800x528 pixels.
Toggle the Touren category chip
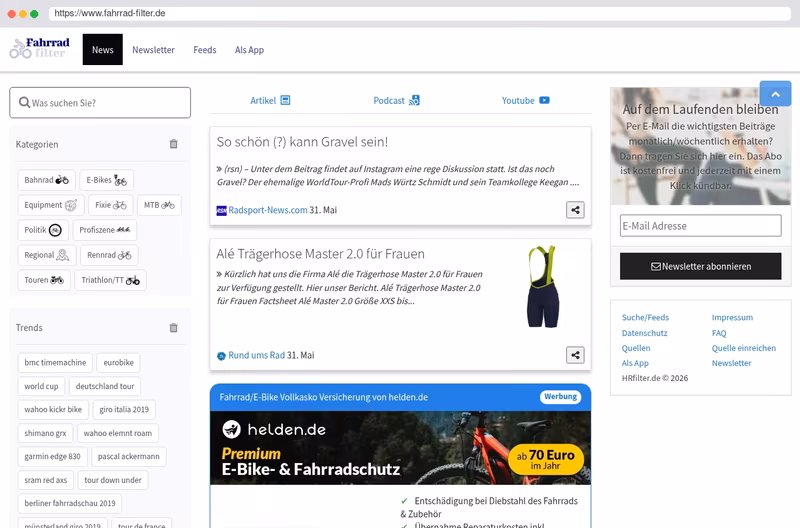[44, 280]
